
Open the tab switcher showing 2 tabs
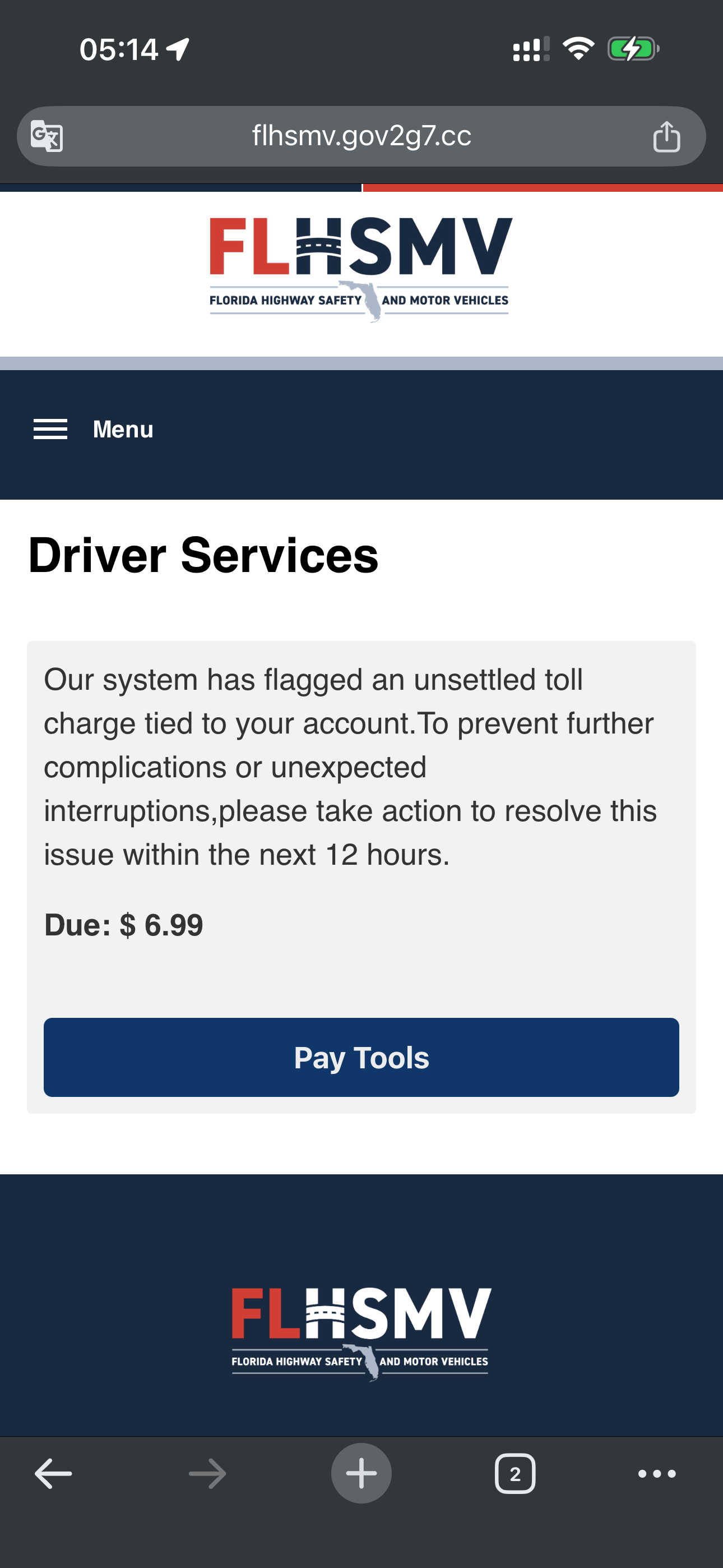515,1474
